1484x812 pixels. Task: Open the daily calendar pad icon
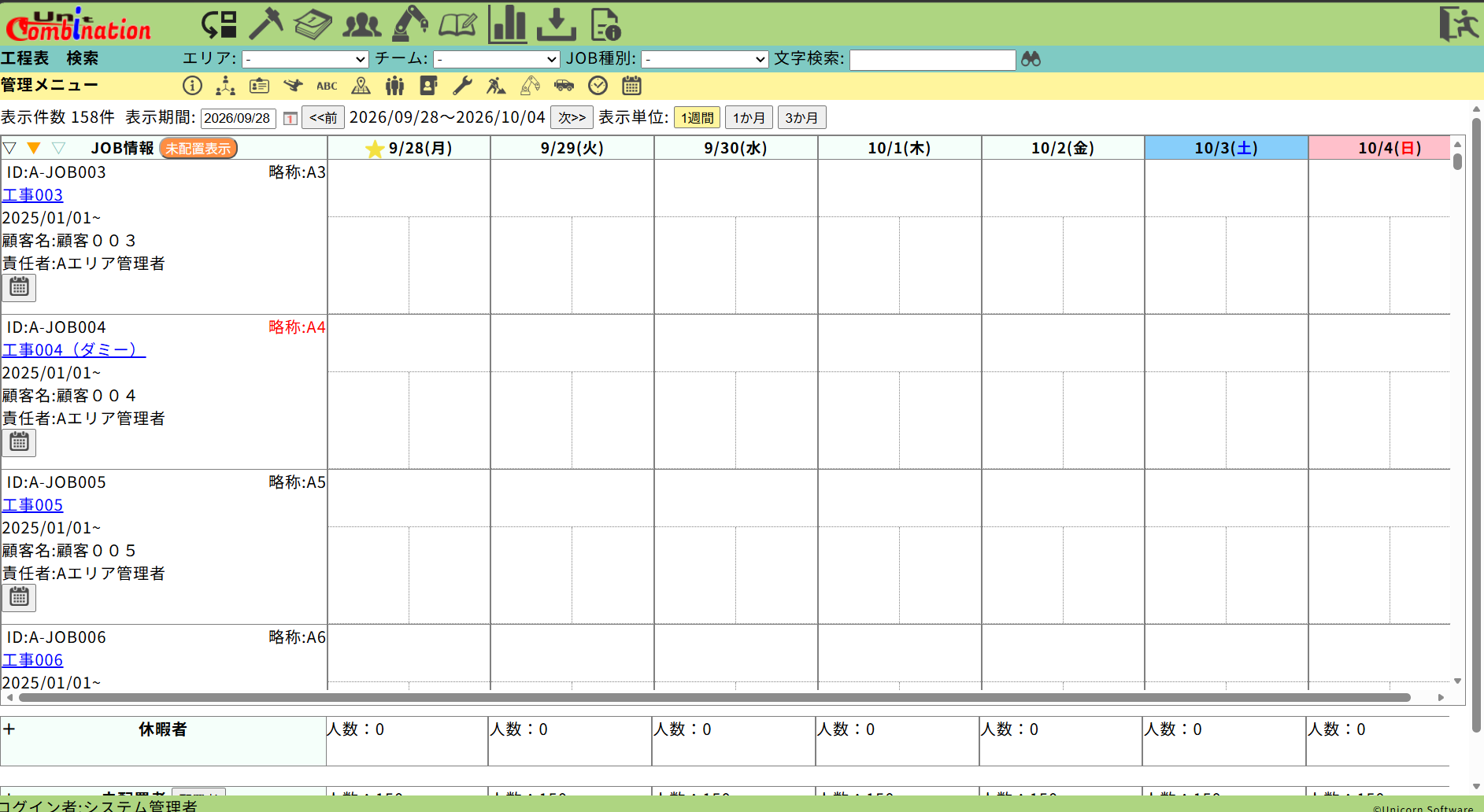313,24
